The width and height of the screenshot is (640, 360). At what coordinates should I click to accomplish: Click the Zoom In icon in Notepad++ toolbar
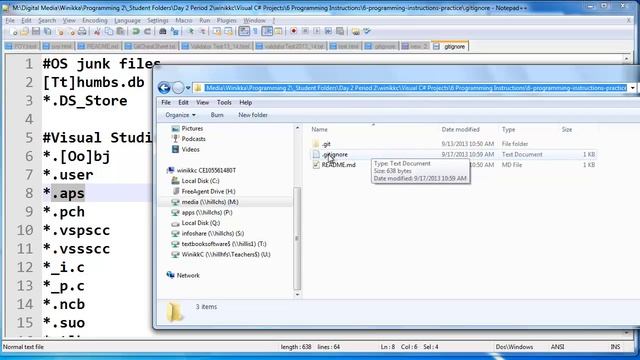point(191,31)
